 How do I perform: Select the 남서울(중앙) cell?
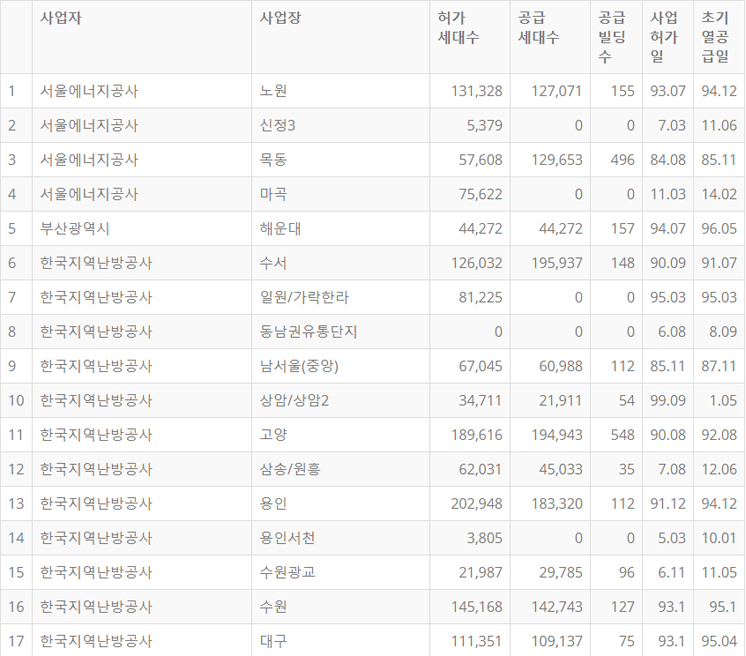coord(300,366)
